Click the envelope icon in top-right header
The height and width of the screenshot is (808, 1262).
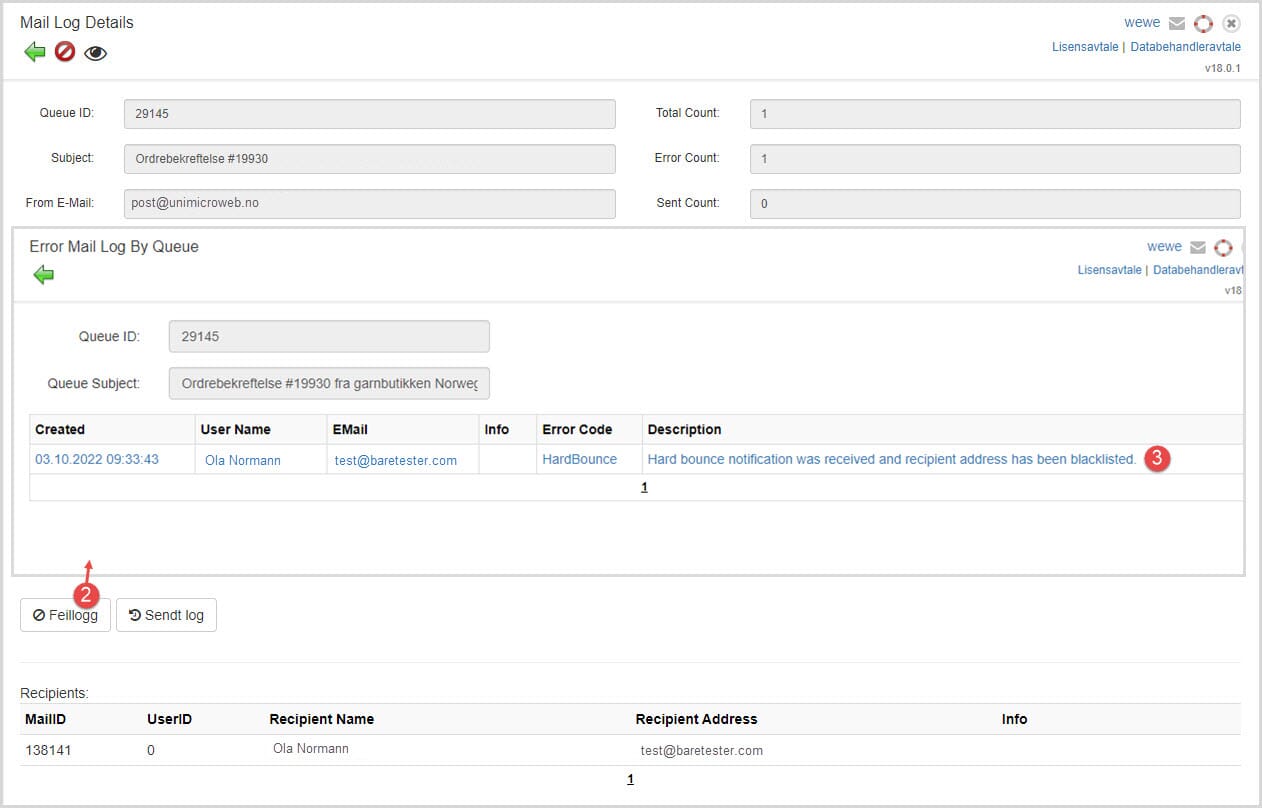tap(1177, 23)
